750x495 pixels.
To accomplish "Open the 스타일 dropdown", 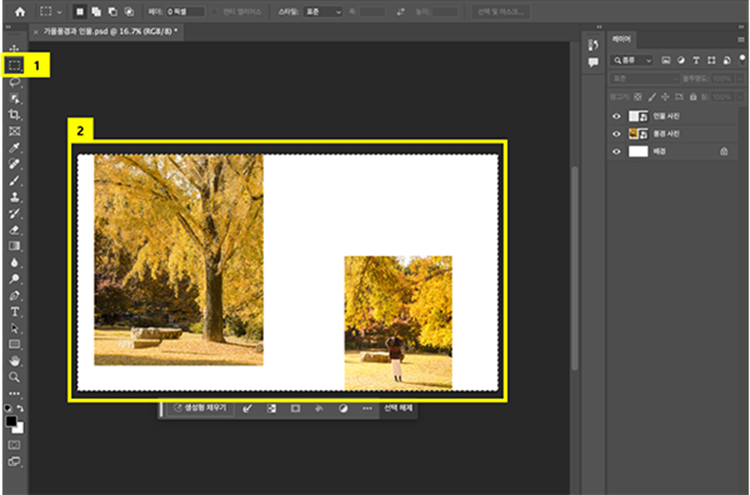I will click(323, 11).
